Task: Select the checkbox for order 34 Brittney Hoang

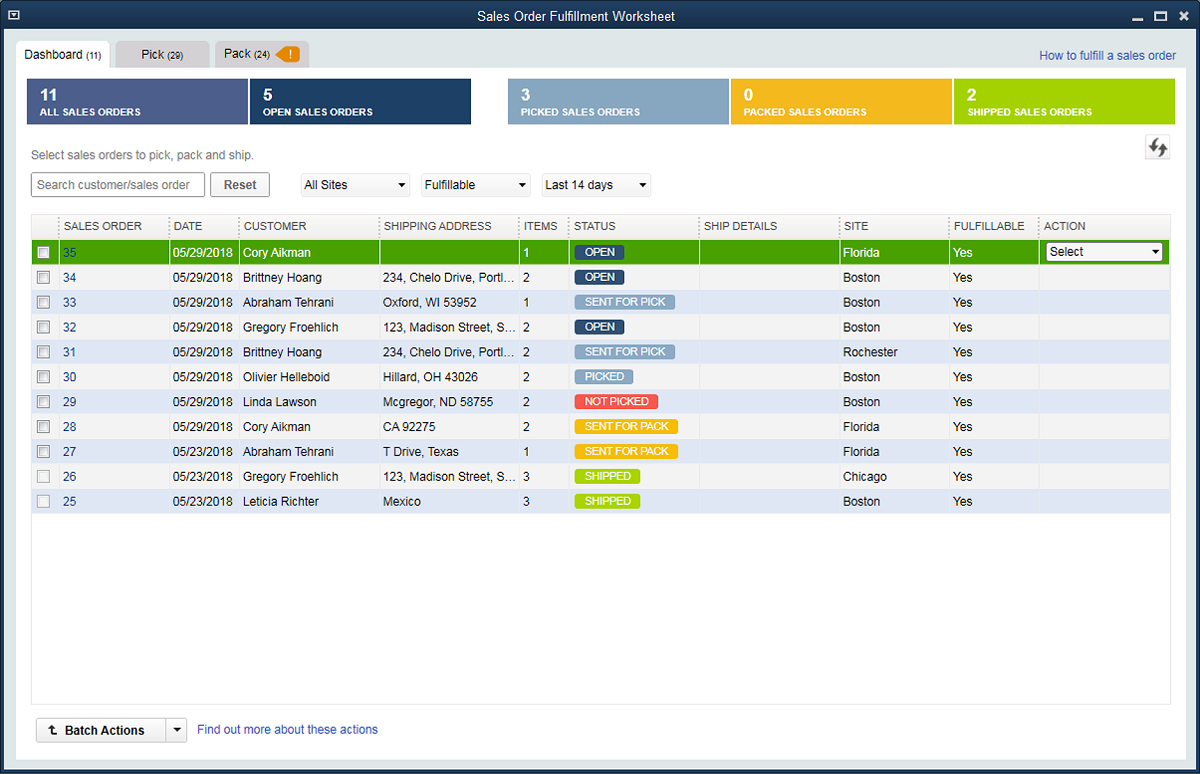Action: 43,277
